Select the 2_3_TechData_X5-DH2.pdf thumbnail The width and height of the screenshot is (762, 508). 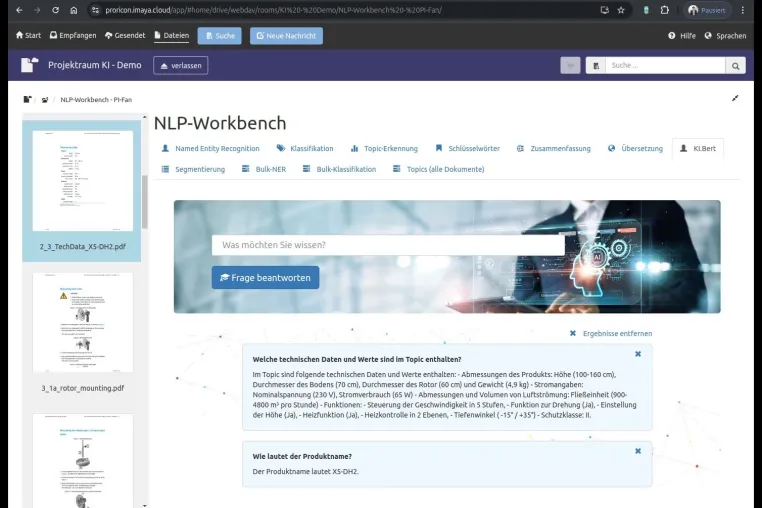tap(83, 181)
